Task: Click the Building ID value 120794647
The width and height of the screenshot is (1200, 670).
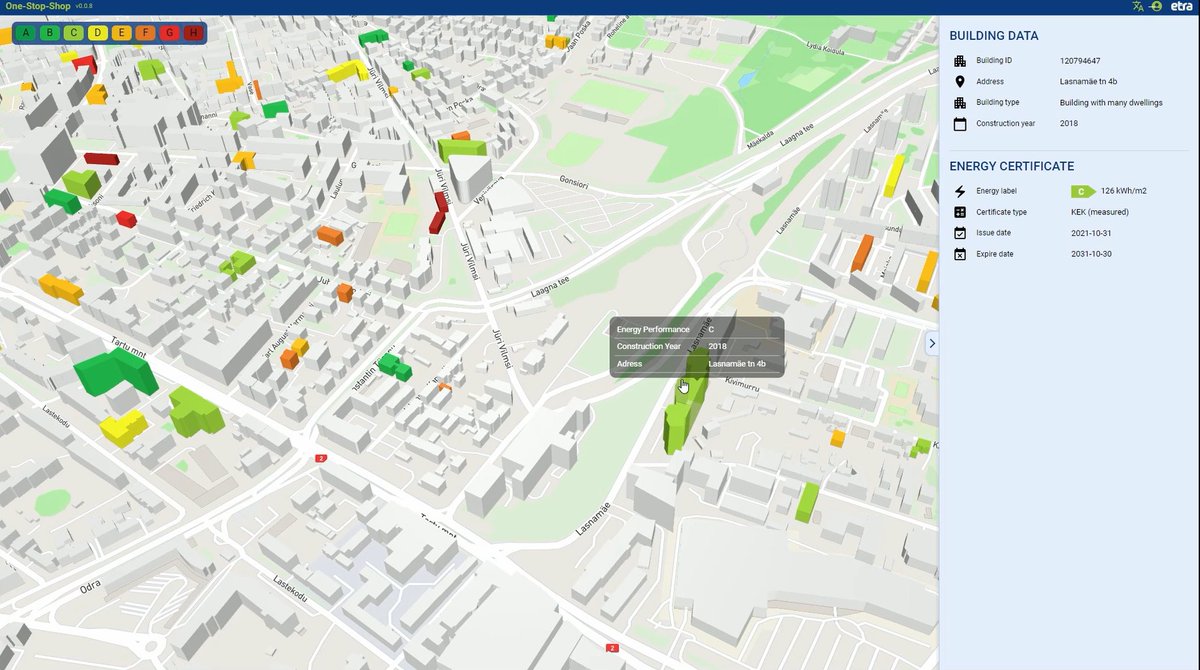Action: [x=1080, y=60]
